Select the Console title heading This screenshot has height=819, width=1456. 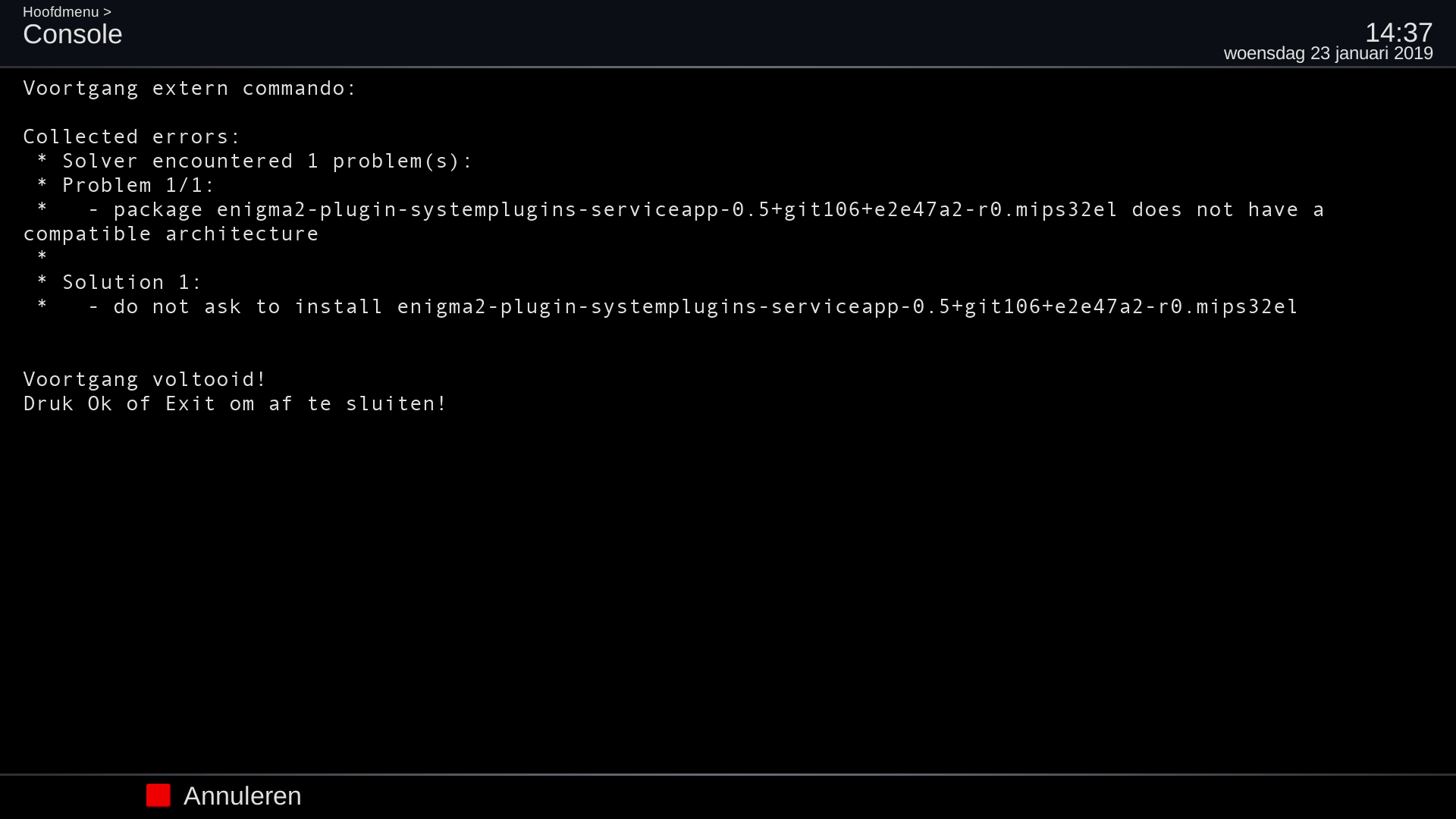[x=73, y=34]
